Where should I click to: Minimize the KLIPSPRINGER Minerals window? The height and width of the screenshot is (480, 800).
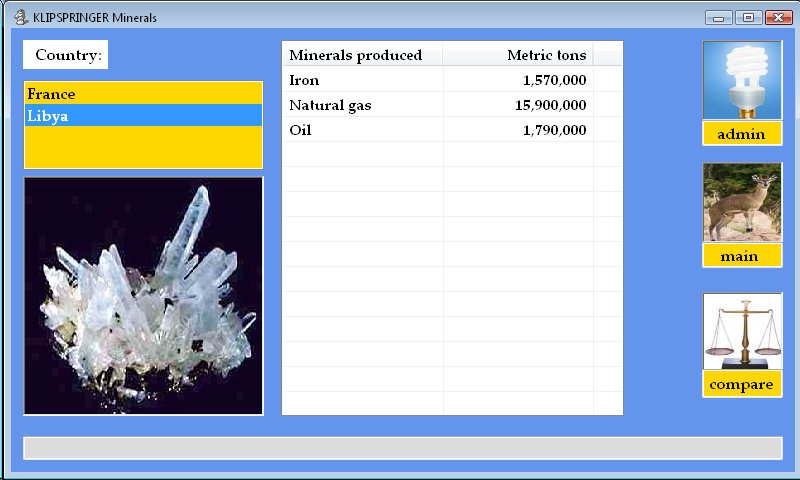(718, 17)
